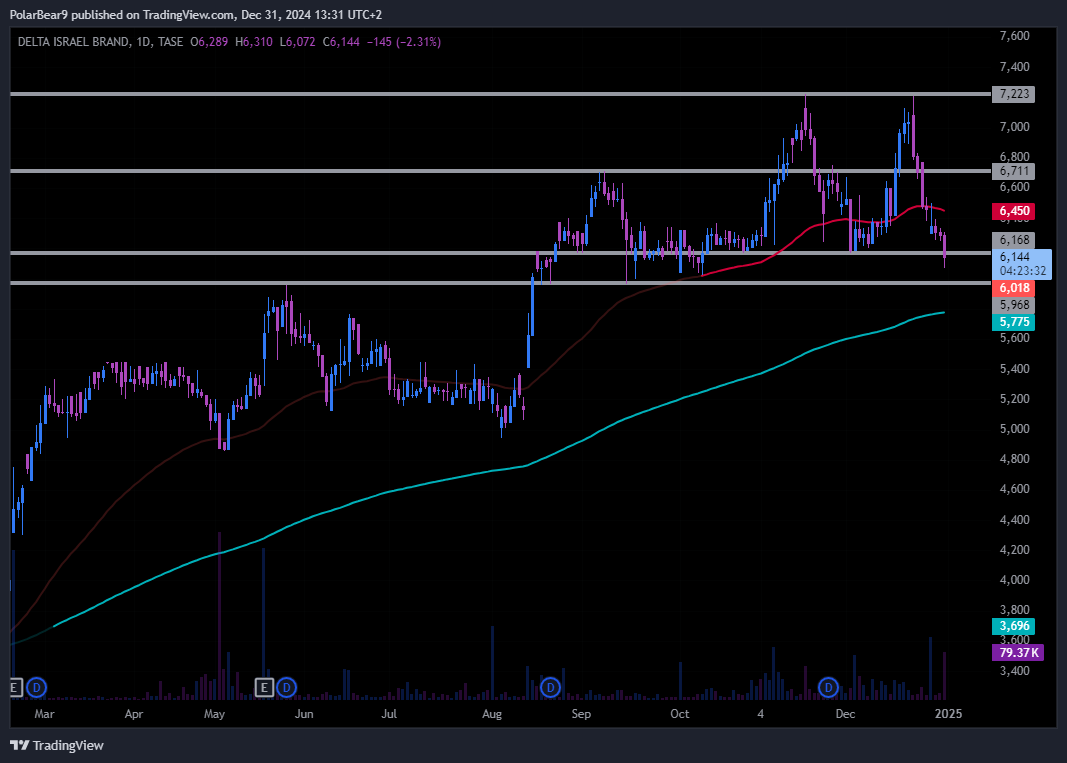Screen dimensions: 1067x763
Task: Click the red 6,018 price label
Action: point(1013,288)
